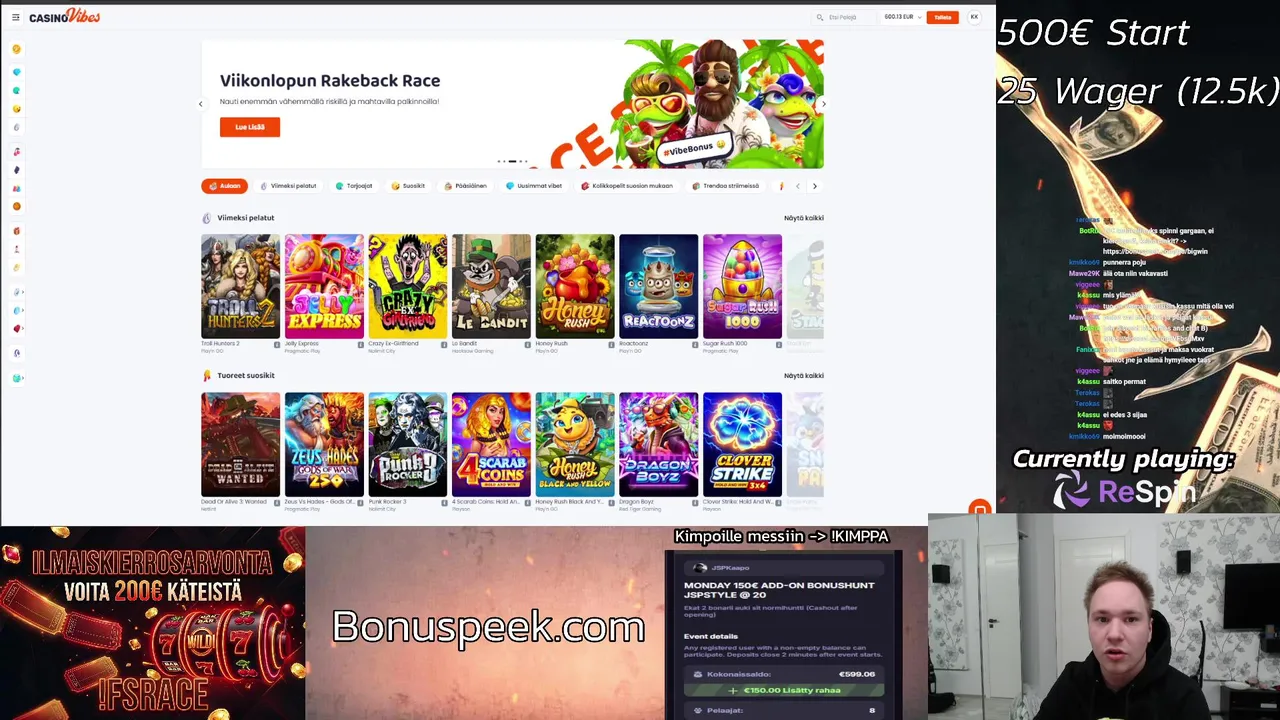Click the orange Lue Lisää button

pyautogui.click(x=250, y=127)
